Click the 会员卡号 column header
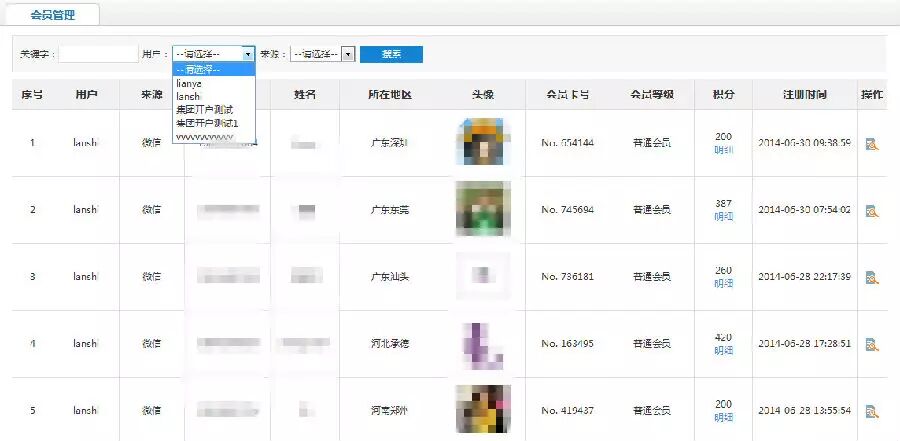 tap(568, 95)
